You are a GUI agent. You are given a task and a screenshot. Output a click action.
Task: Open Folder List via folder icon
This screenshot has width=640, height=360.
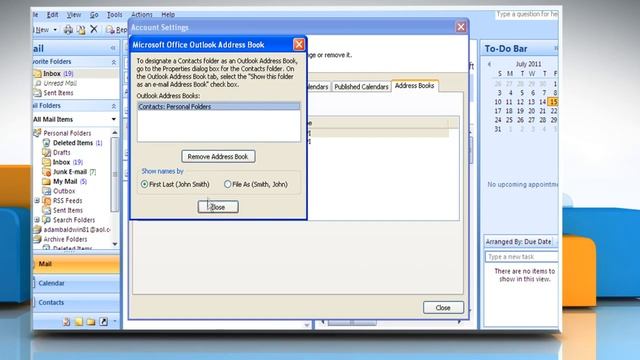click(x=91, y=322)
